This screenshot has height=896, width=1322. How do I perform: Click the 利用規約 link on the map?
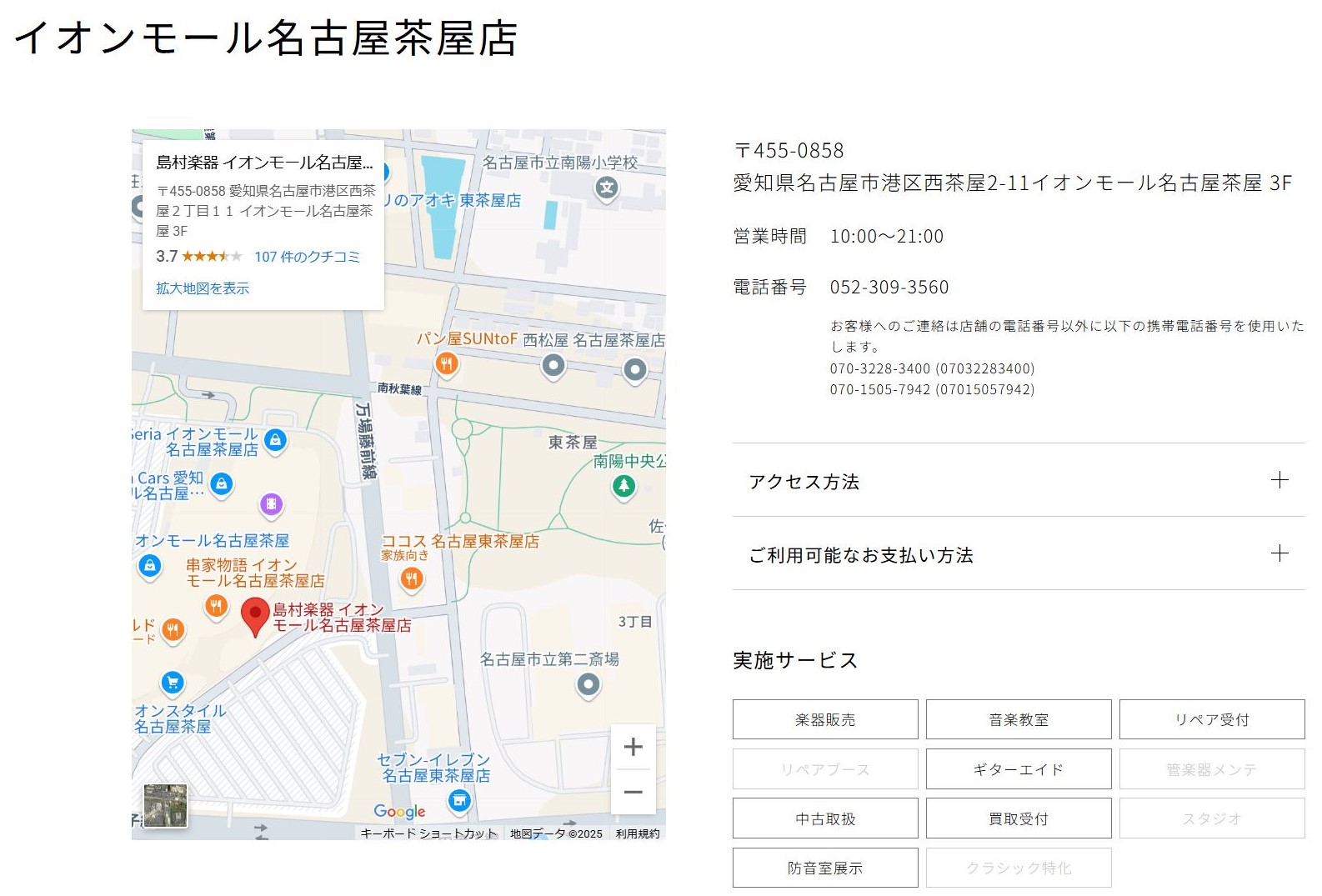click(x=638, y=833)
